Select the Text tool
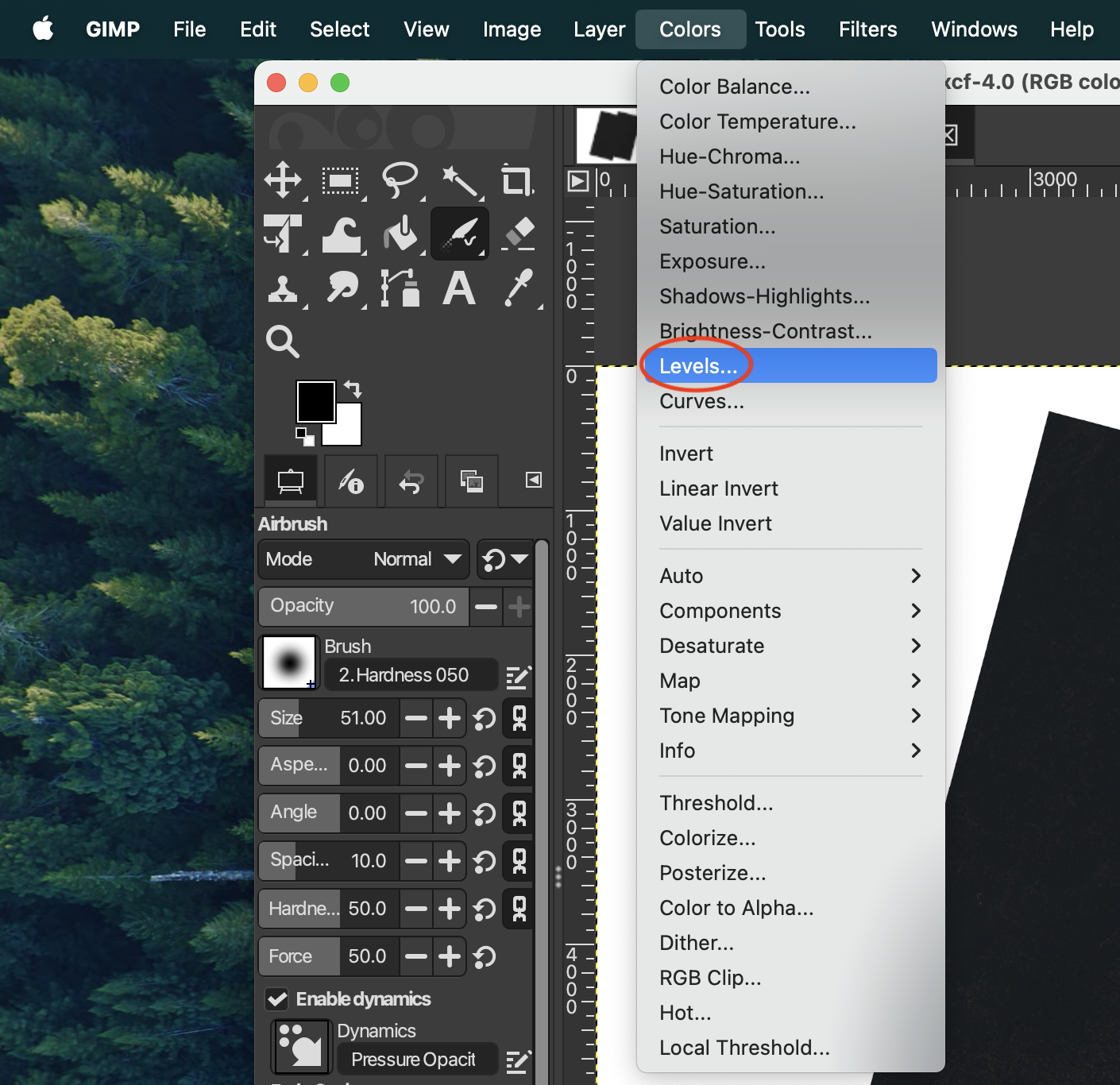This screenshot has width=1120, height=1085. [x=459, y=288]
